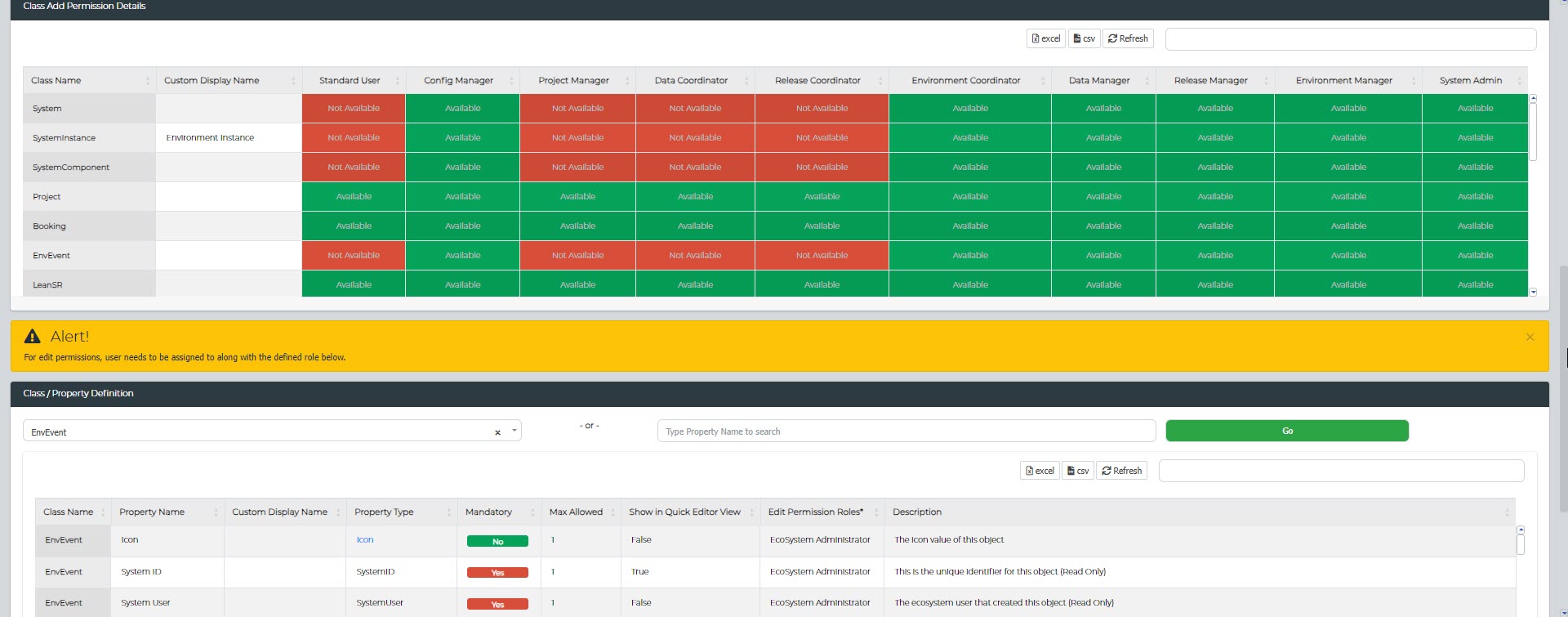
Task: Sort by Environment Coordinator column
Action: coord(970,80)
